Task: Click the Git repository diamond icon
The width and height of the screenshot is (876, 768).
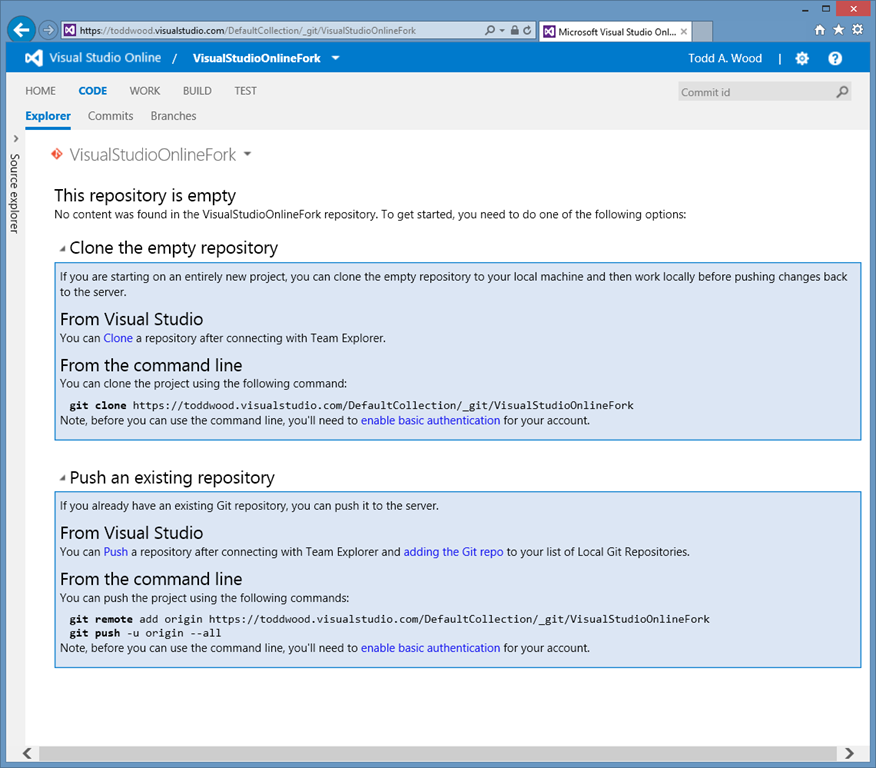Action: 57,154
